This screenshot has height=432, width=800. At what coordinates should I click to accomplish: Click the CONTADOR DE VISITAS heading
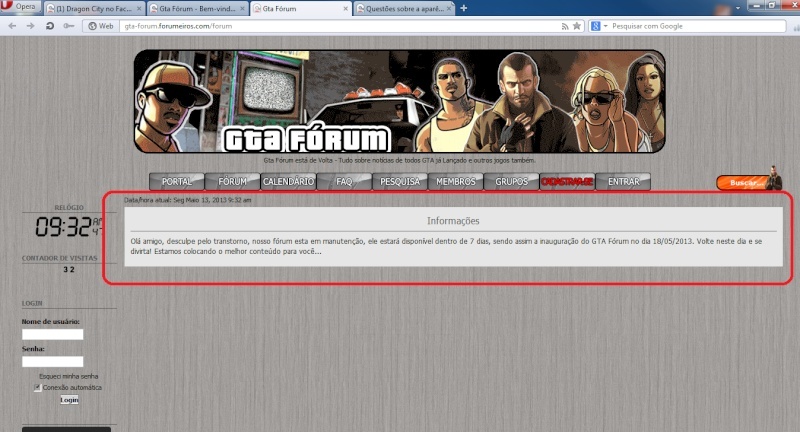(59, 258)
